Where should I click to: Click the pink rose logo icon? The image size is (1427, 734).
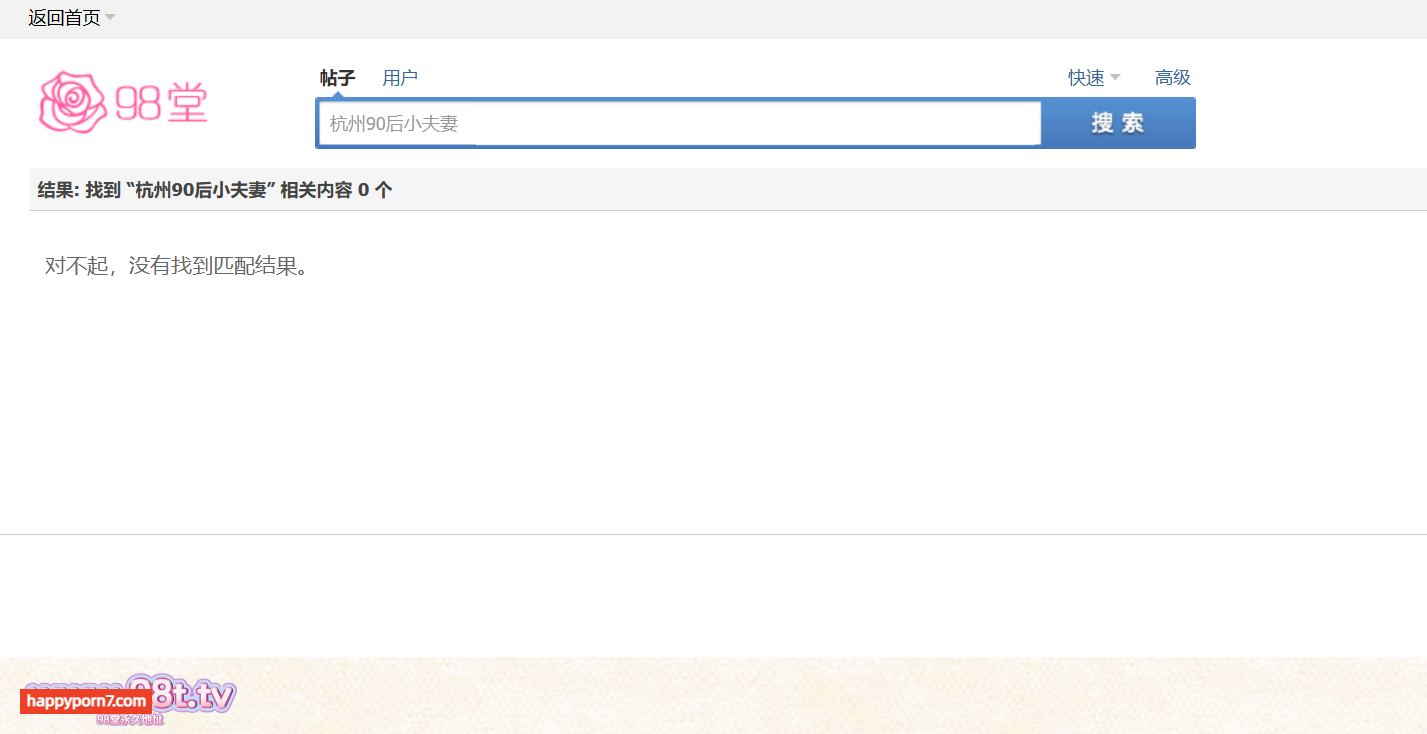coord(72,102)
